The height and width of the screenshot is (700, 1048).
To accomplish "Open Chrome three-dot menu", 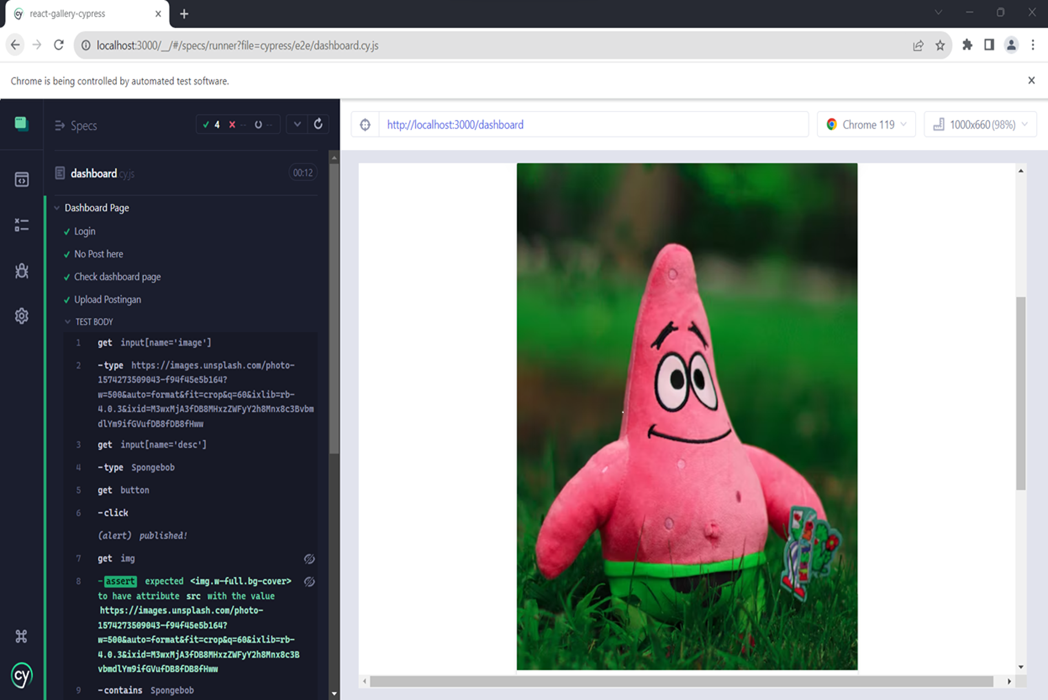I will coord(1033,45).
